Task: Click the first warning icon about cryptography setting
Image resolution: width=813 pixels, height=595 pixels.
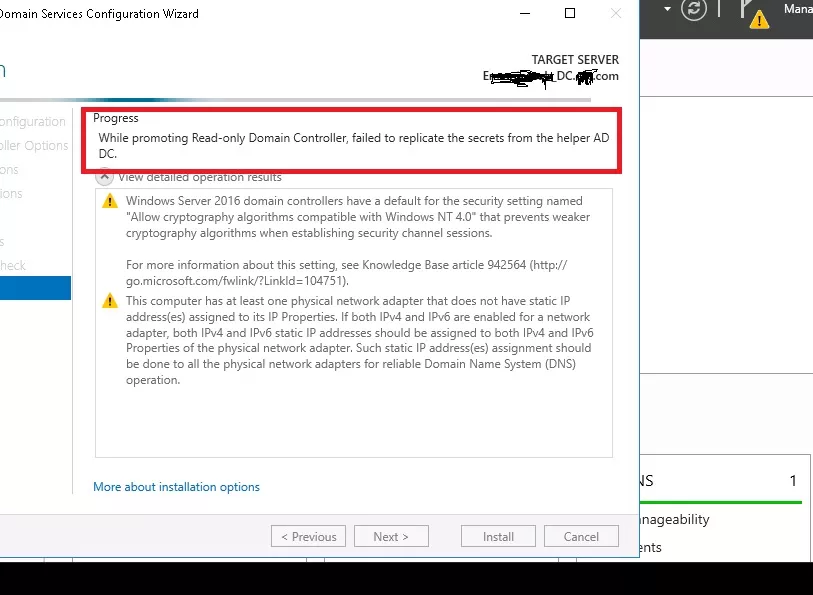Action: [110, 201]
